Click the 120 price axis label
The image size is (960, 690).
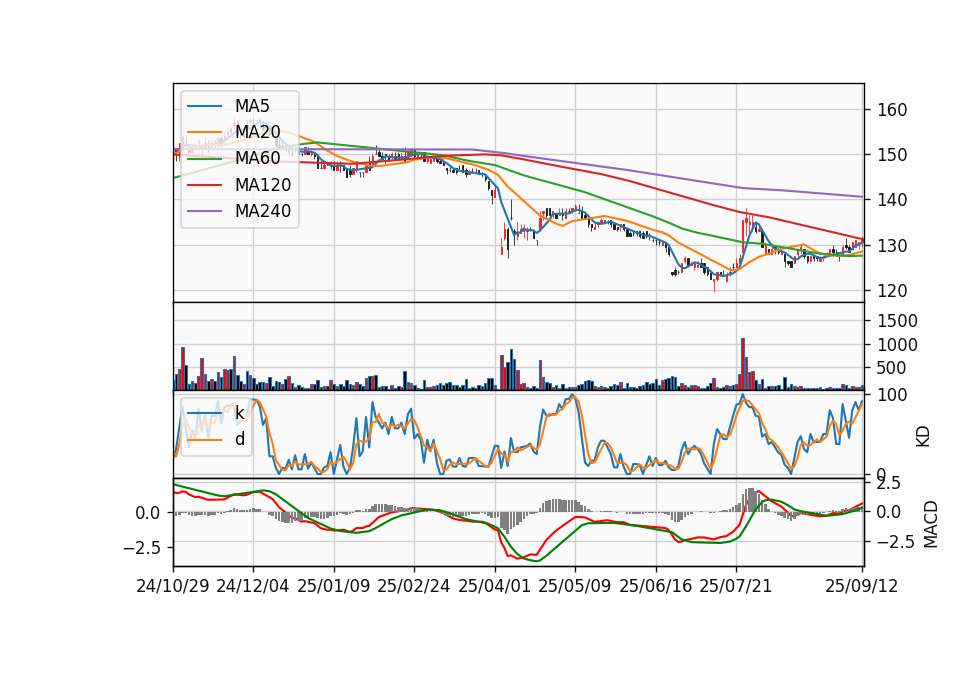point(893,291)
